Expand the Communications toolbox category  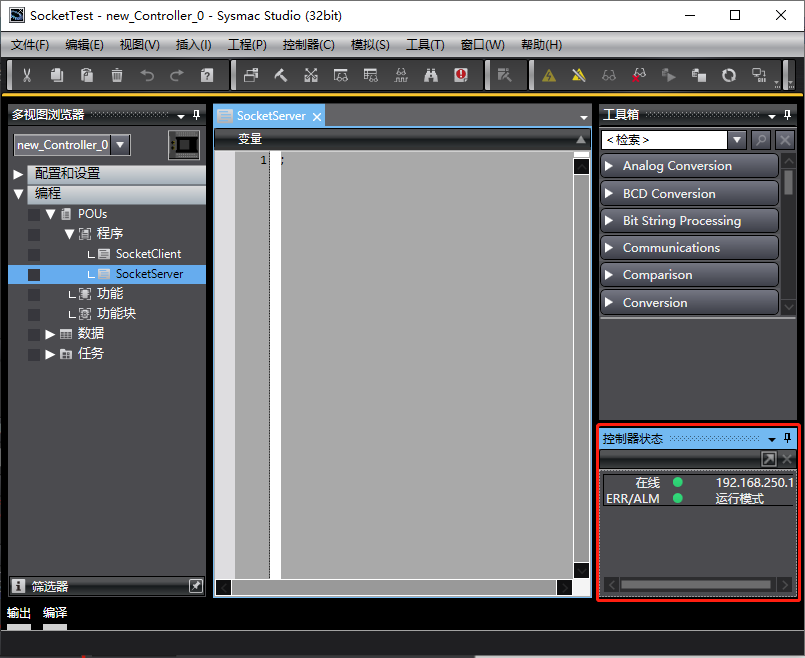coord(689,248)
